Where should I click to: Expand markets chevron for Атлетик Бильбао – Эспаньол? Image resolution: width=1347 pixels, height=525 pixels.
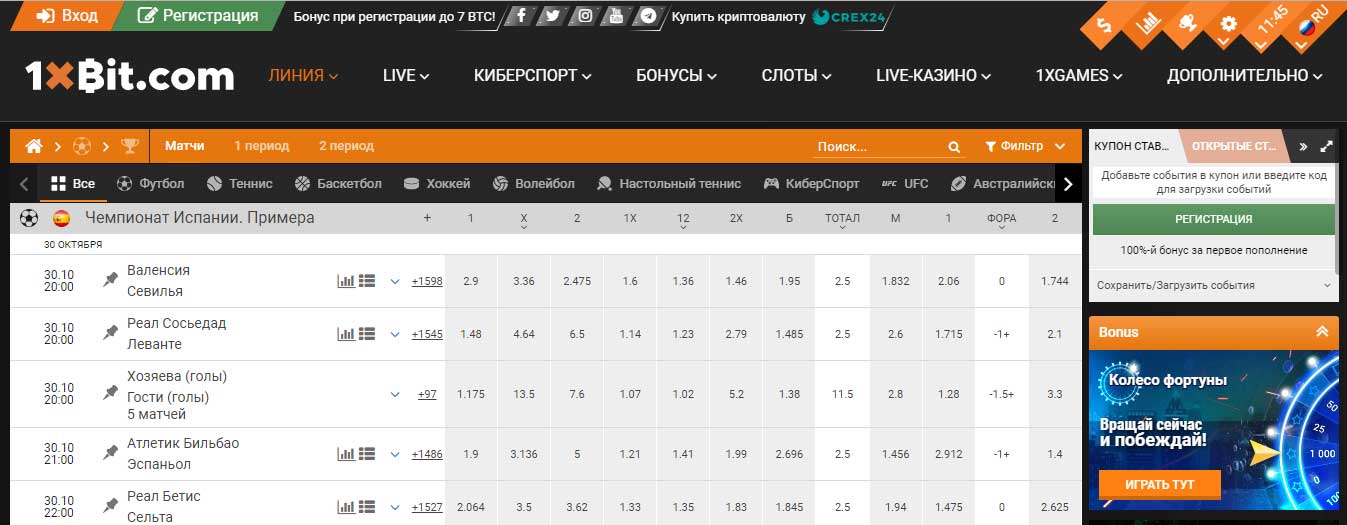coord(395,455)
